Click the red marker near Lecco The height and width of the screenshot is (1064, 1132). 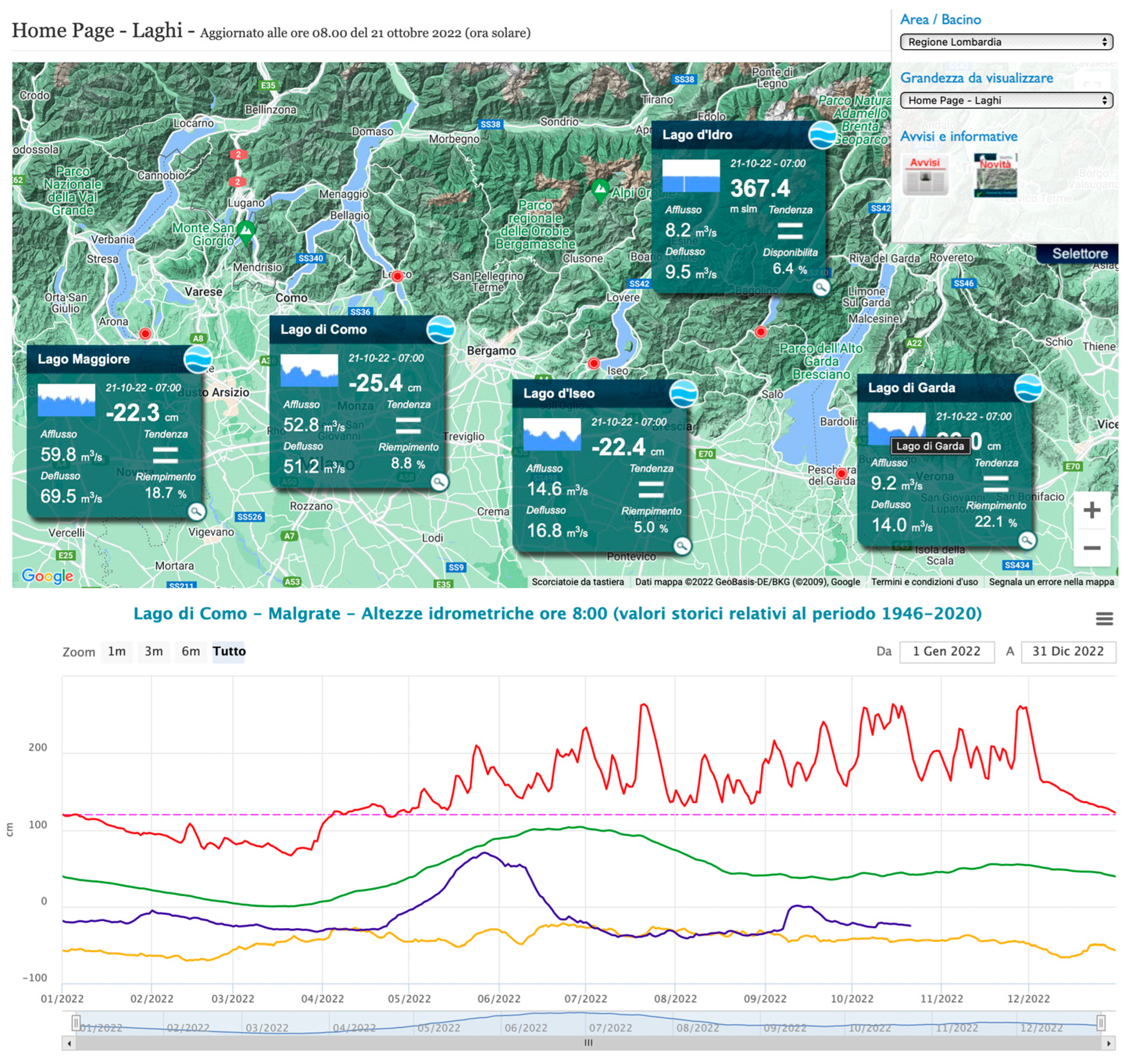(398, 276)
